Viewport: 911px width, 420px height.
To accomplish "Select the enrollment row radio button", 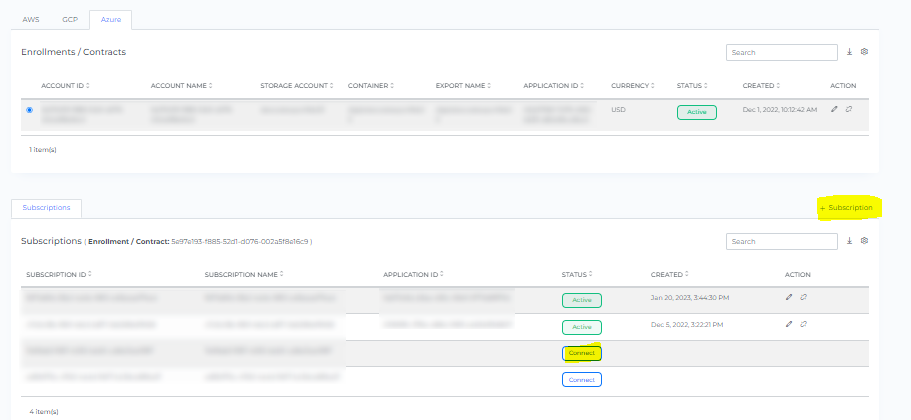I will tap(29, 110).
